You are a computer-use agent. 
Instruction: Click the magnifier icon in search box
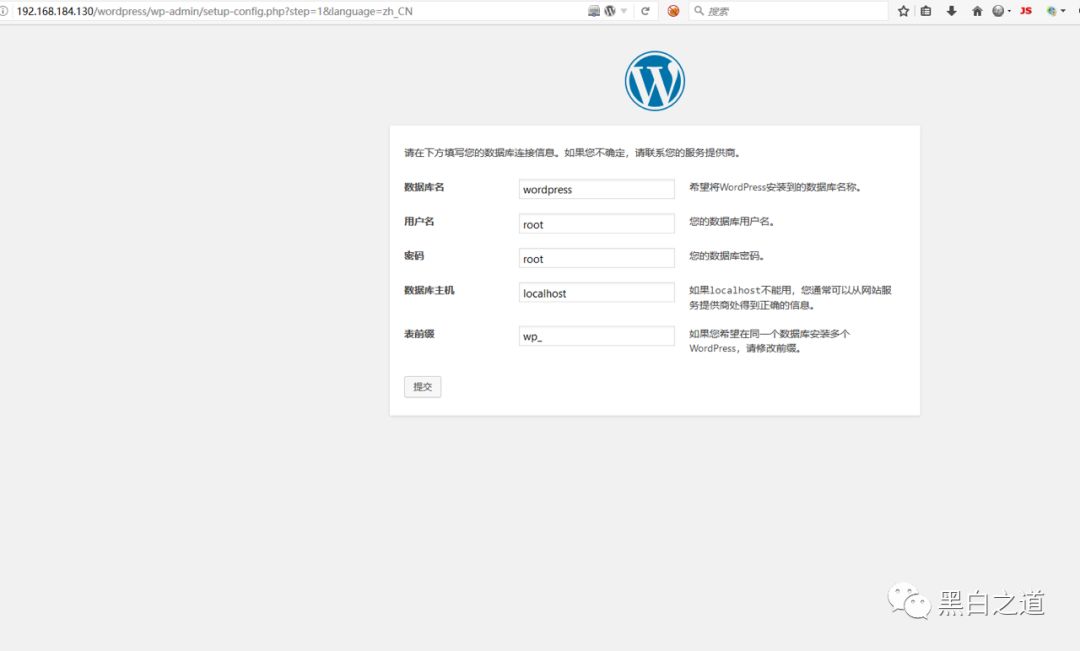coord(698,11)
